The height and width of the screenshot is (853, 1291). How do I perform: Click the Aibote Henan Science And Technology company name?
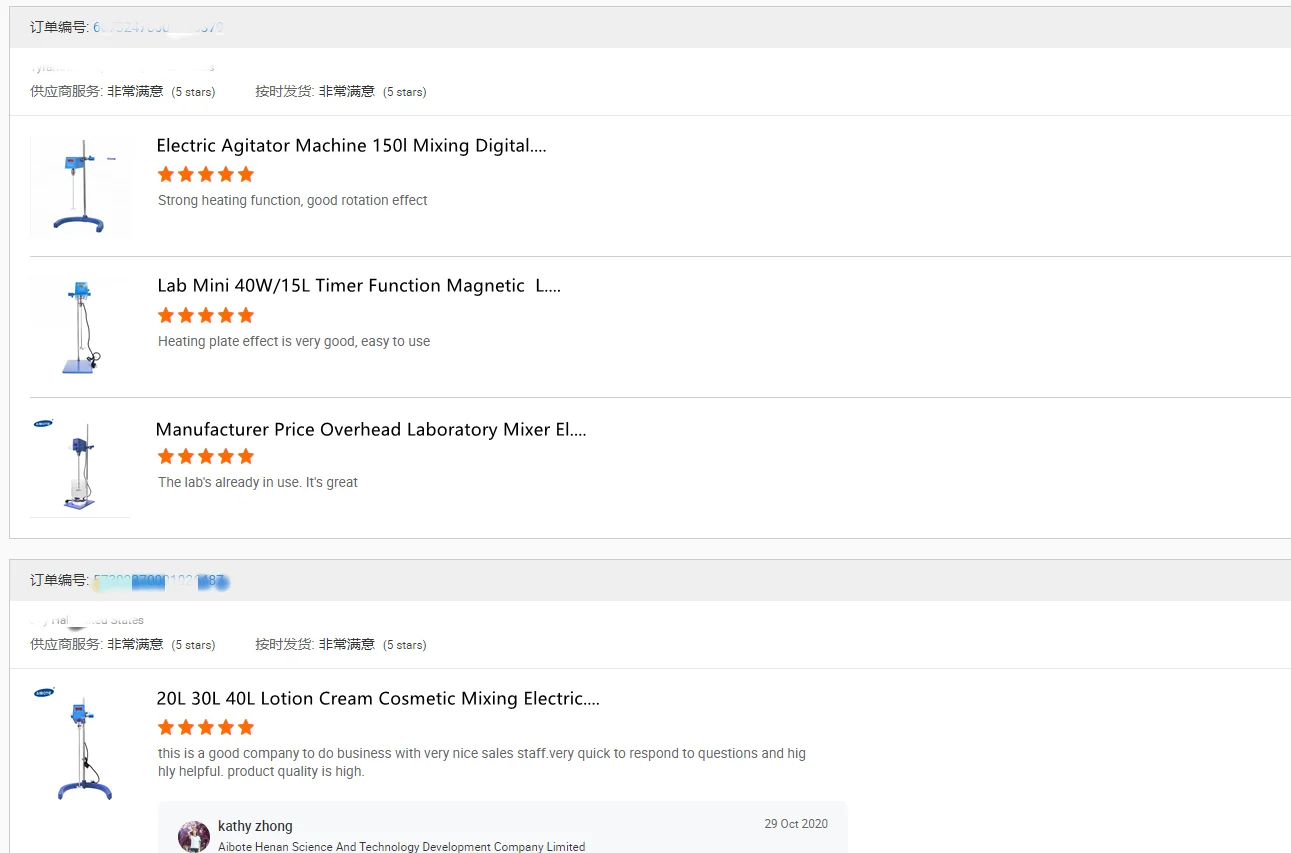[x=401, y=847]
